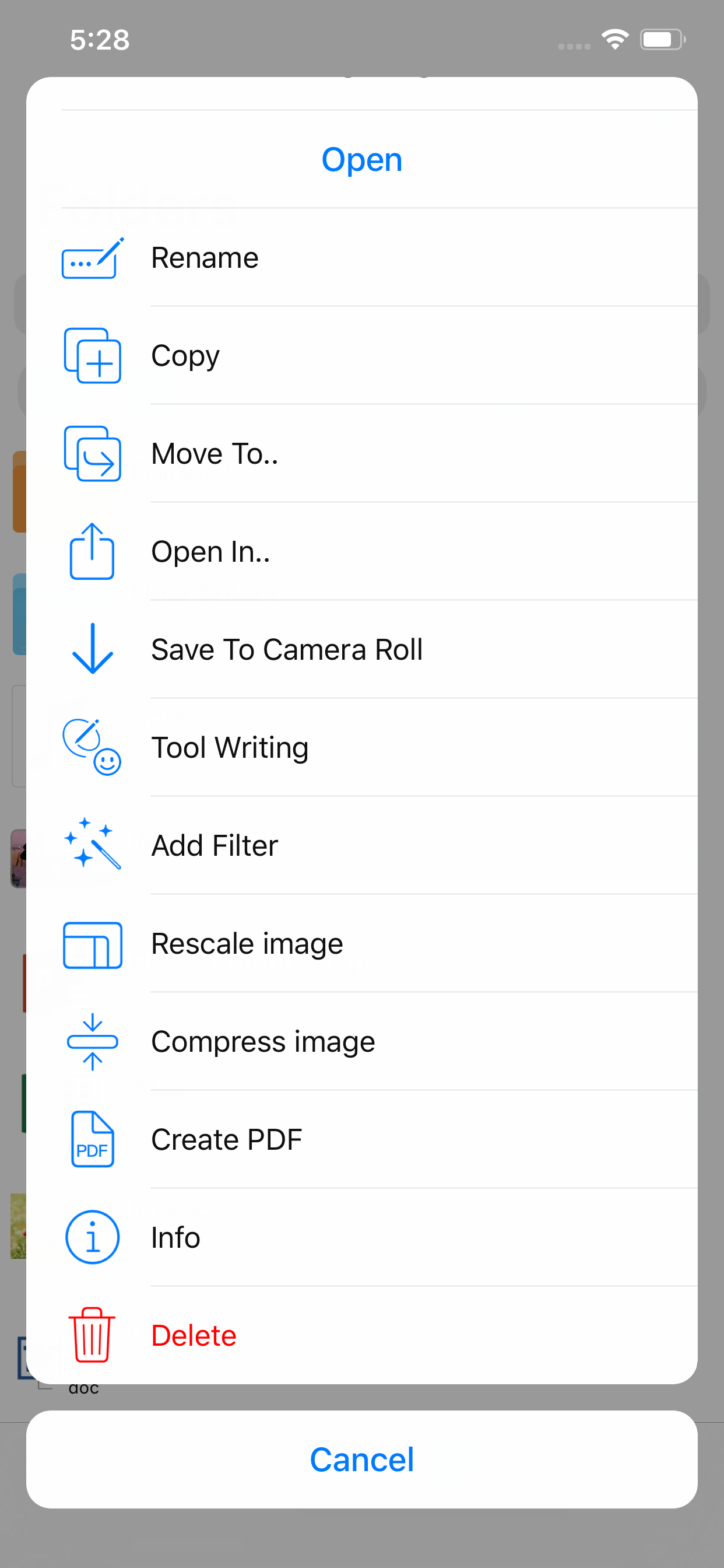
Task: Tap the red Delete trash icon
Action: 93,1335
